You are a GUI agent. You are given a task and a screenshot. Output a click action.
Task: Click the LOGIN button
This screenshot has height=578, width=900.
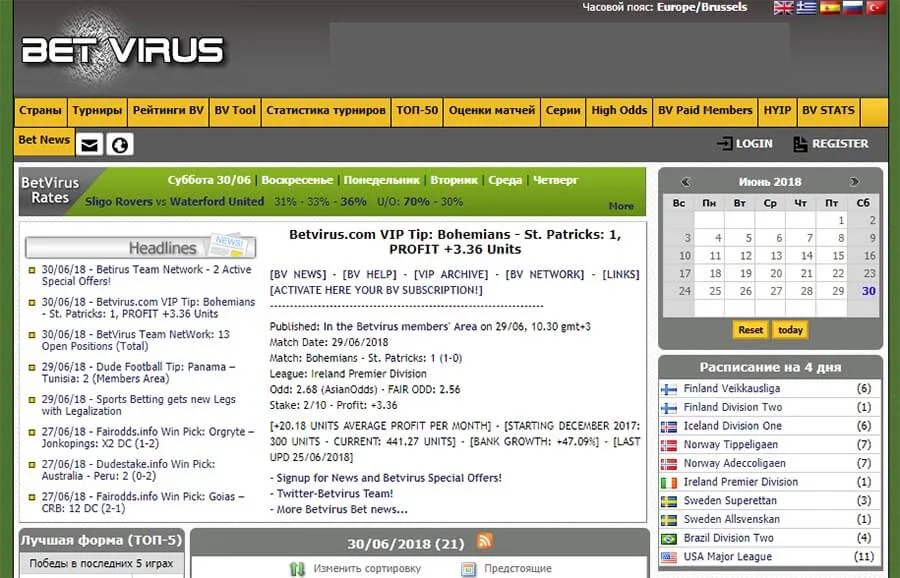tap(745, 144)
